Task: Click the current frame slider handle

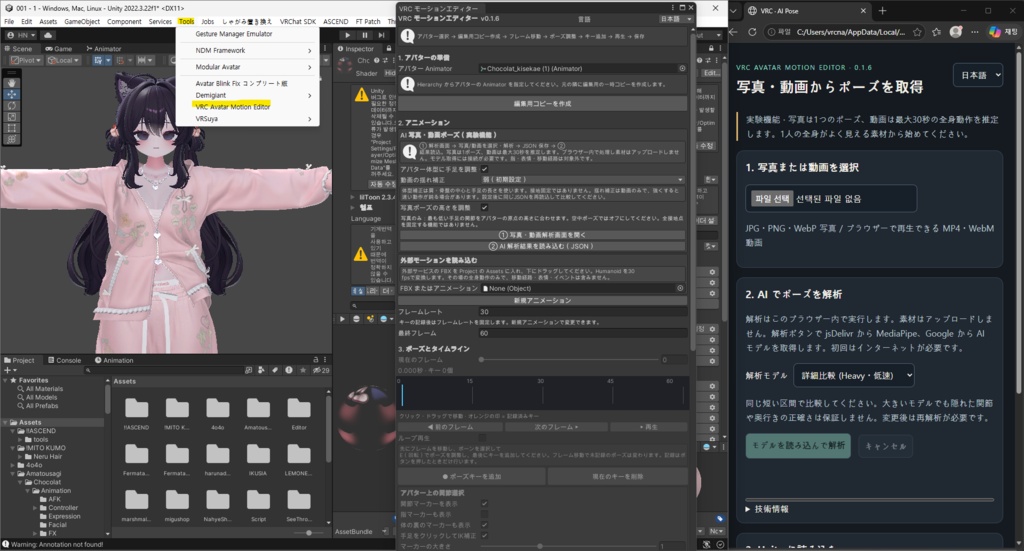Action: pos(481,360)
